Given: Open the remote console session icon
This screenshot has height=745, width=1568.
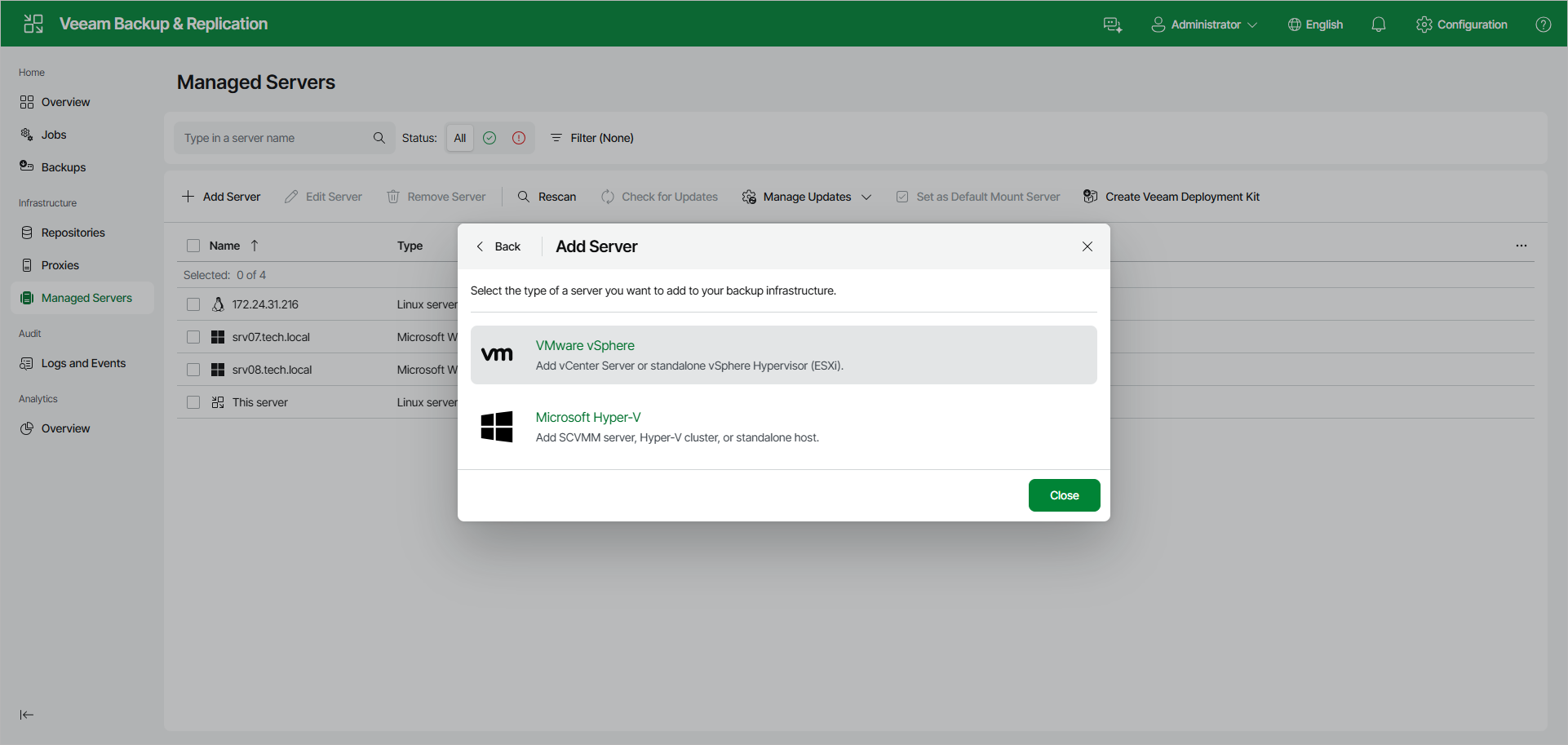Looking at the screenshot, I should point(1113,24).
